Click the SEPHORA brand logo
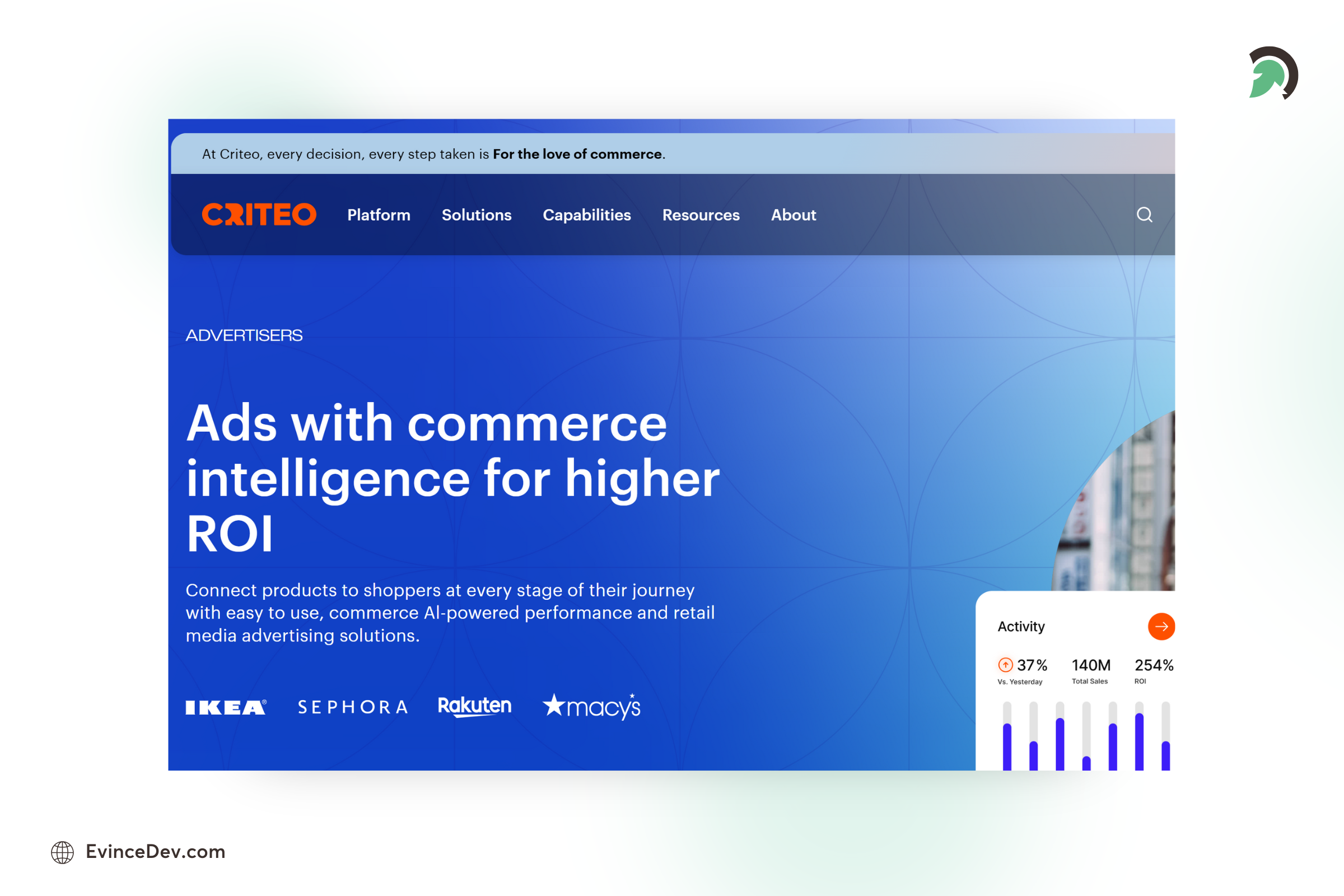1344x896 pixels. pos(353,707)
